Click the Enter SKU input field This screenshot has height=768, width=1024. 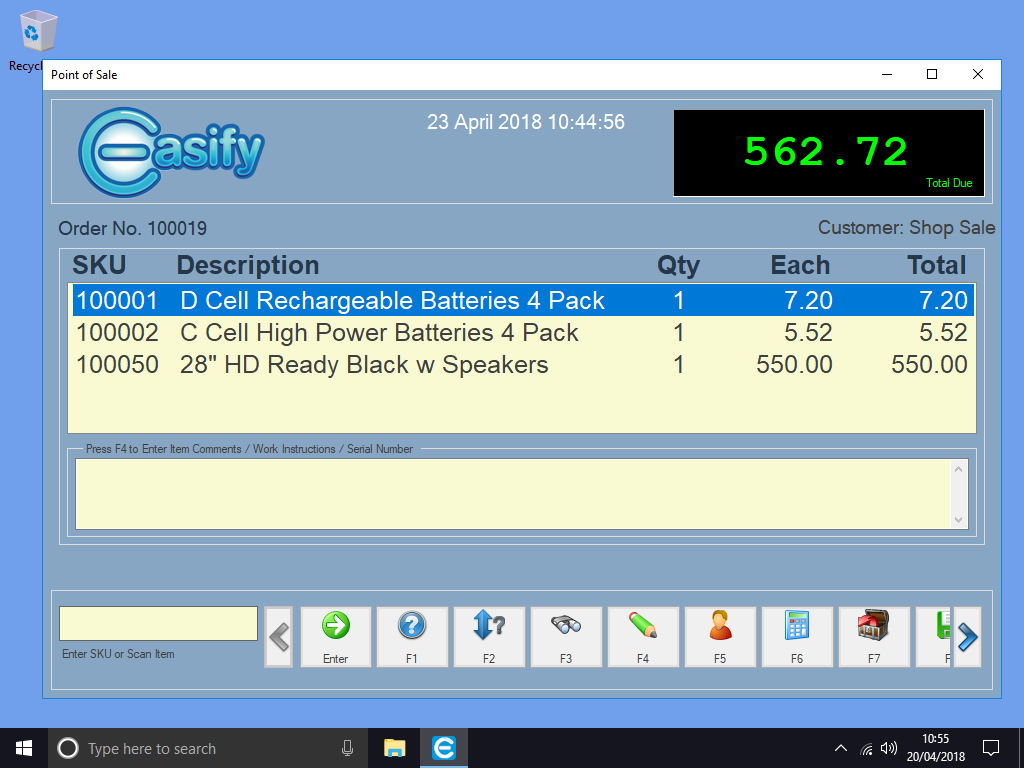click(x=157, y=621)
